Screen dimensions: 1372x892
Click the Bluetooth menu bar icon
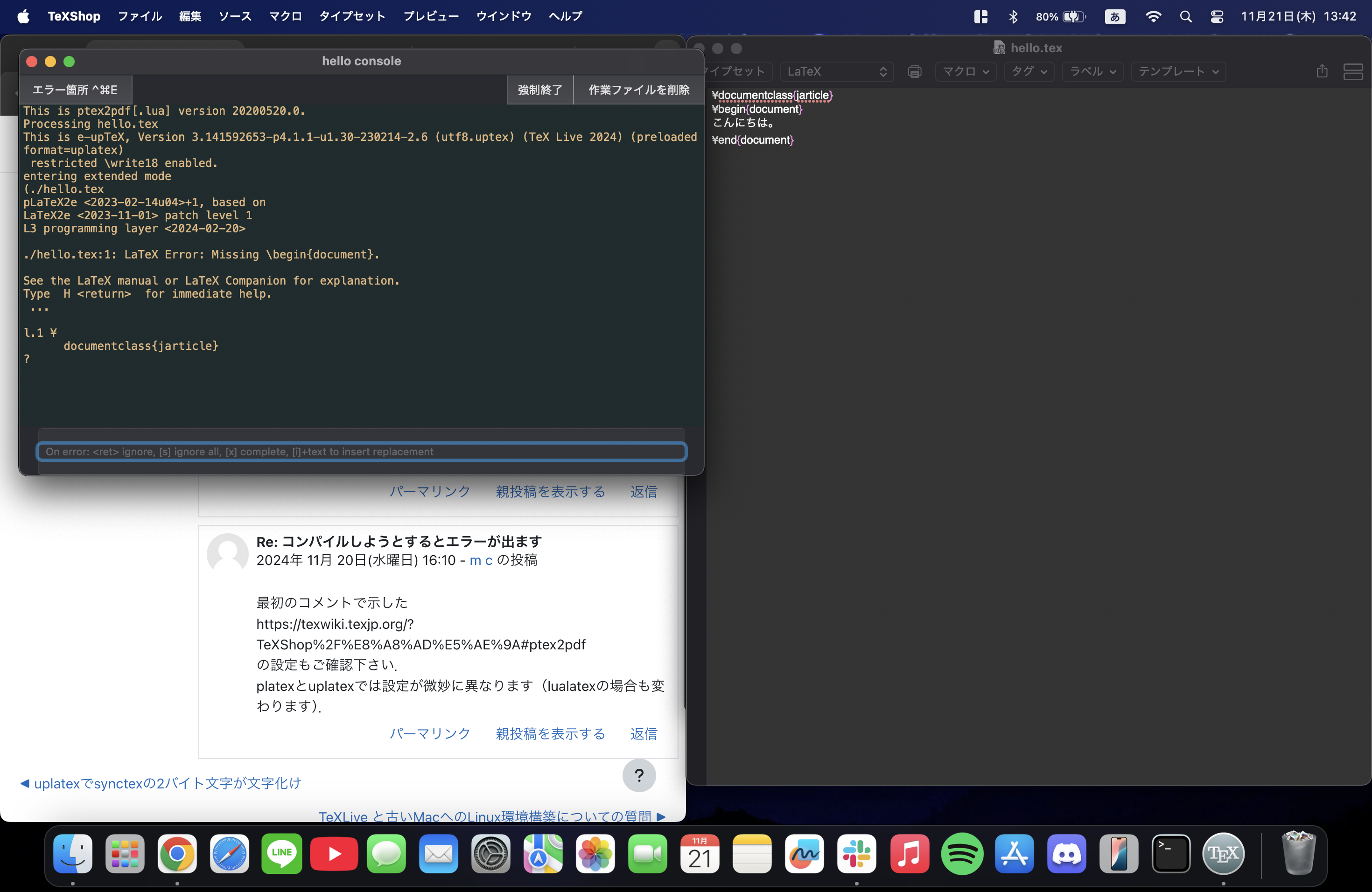tap(1013, 16)
